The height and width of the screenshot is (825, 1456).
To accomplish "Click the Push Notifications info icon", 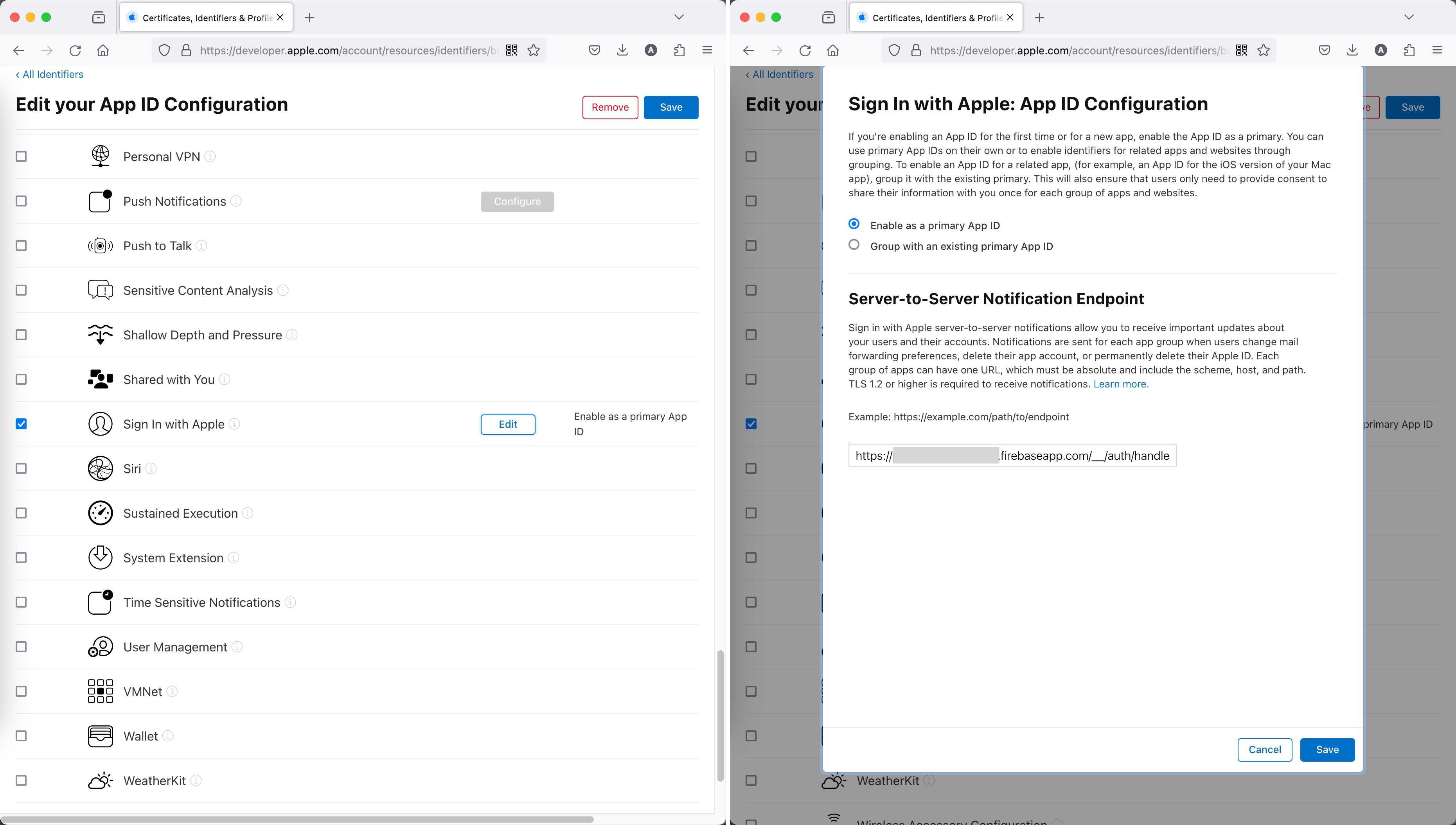I will tap(236, 201).
